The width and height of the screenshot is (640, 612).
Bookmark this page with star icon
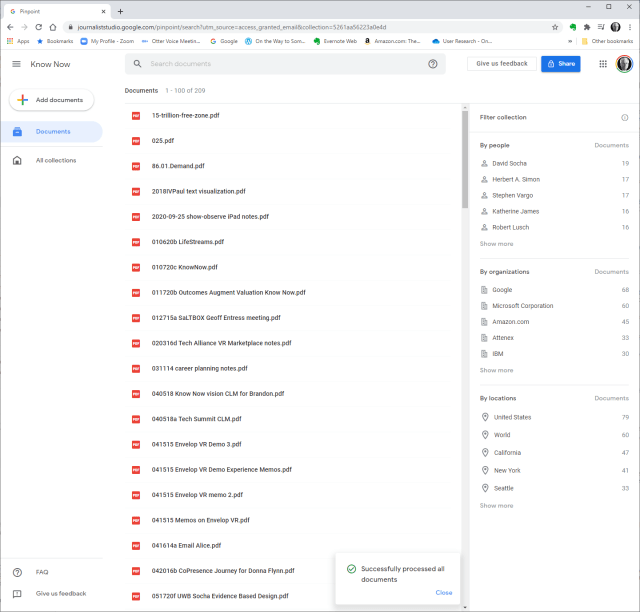coord(555,27)
